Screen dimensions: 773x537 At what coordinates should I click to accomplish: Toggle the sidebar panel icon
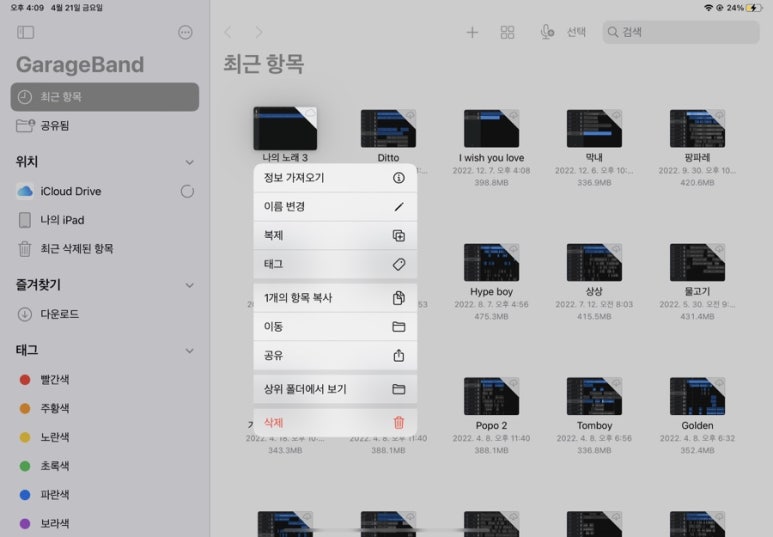26,33
